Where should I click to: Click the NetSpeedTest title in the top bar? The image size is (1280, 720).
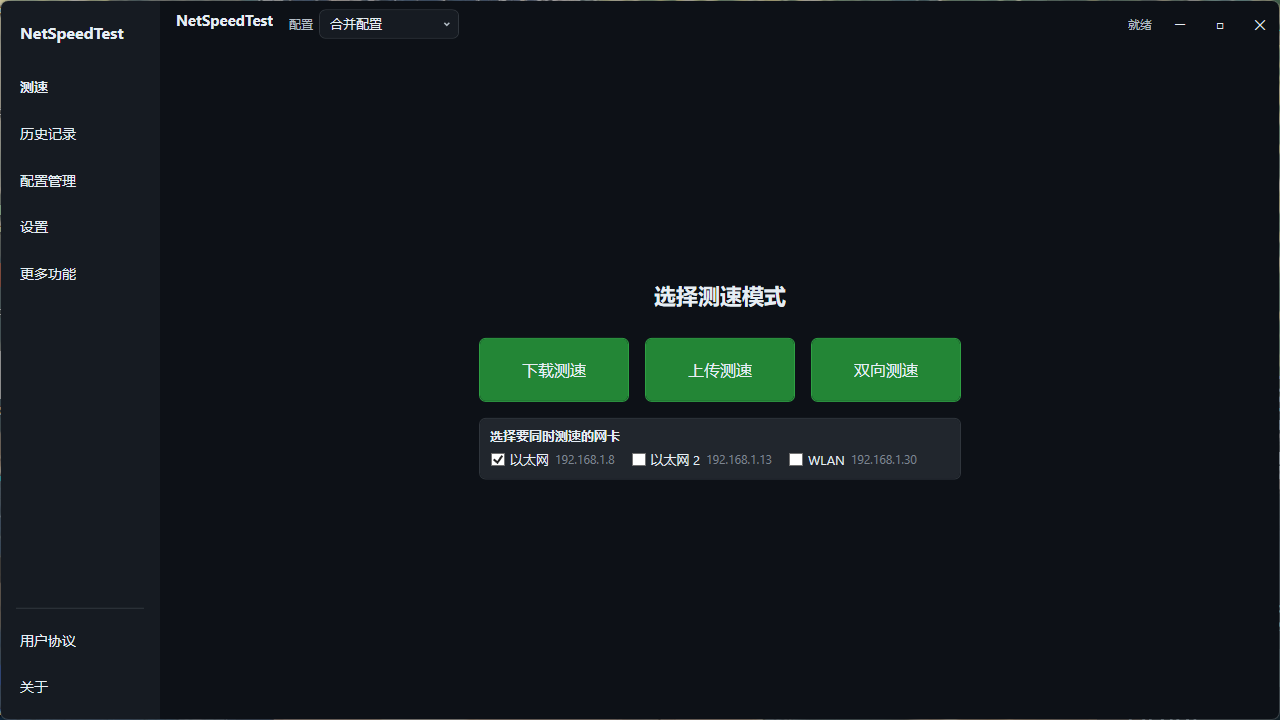tap(224, 21)
